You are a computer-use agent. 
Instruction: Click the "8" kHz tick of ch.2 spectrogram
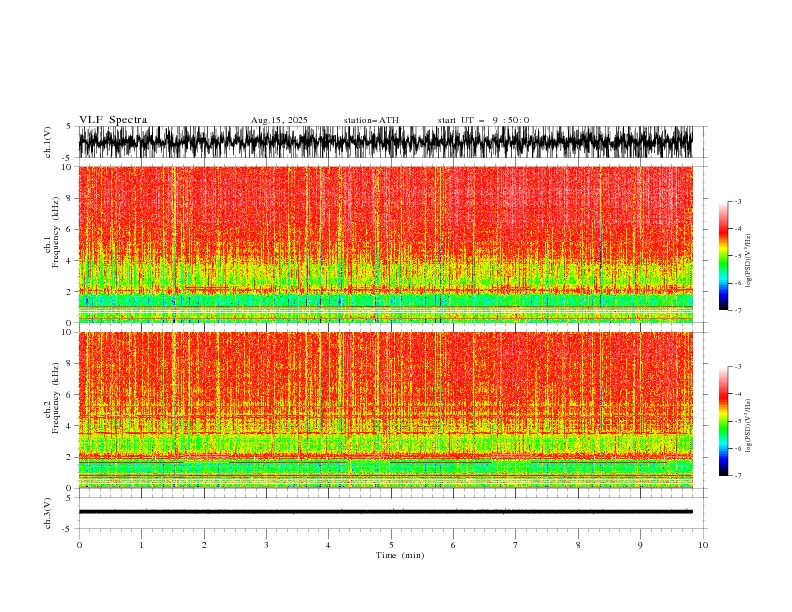click(x=71, y=364)
